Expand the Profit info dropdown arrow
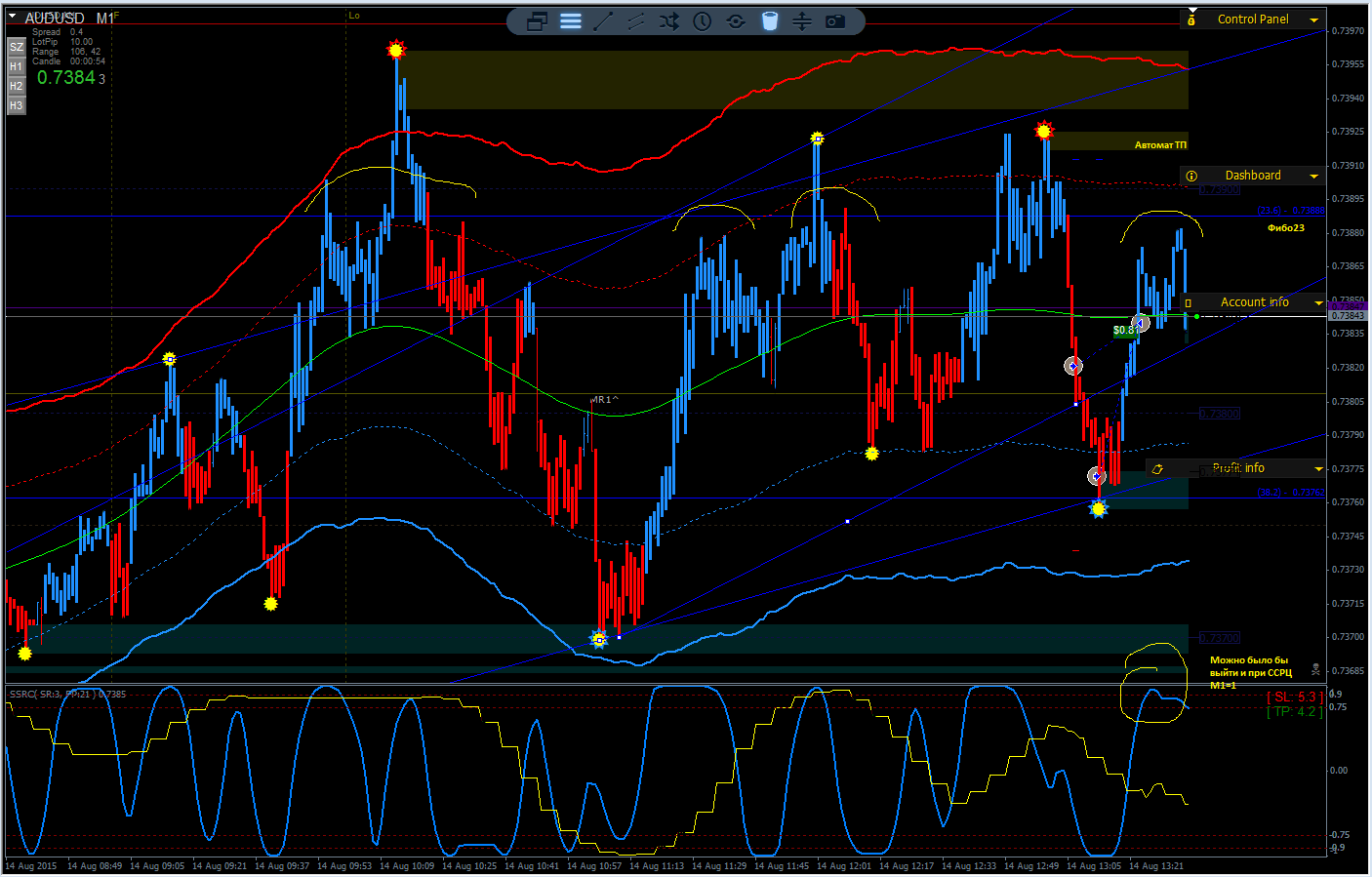Image resolution: width=1372 pixels, height=877 pixels. point(1318,468)
